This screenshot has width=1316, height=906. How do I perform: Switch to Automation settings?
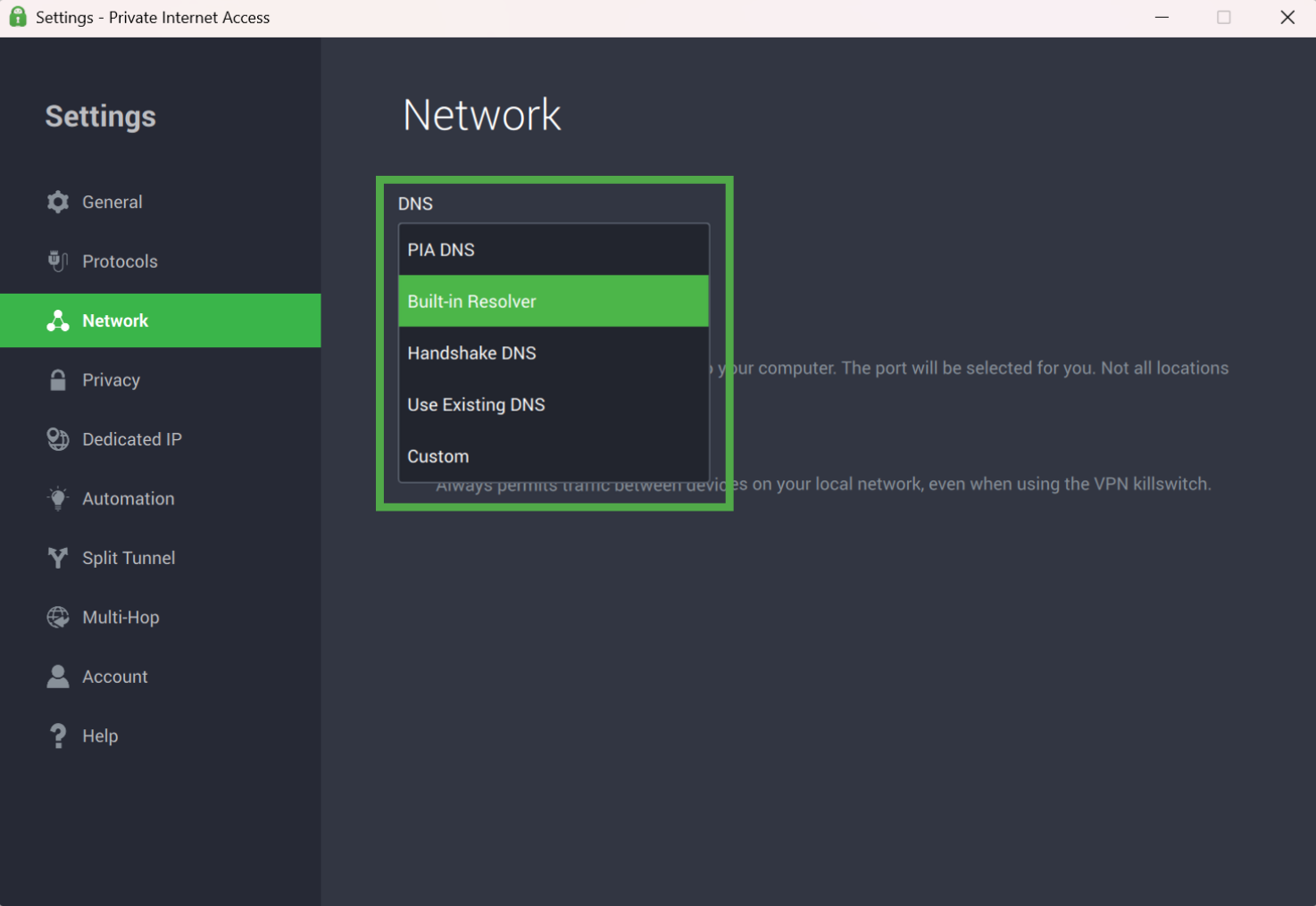point(161,498)
